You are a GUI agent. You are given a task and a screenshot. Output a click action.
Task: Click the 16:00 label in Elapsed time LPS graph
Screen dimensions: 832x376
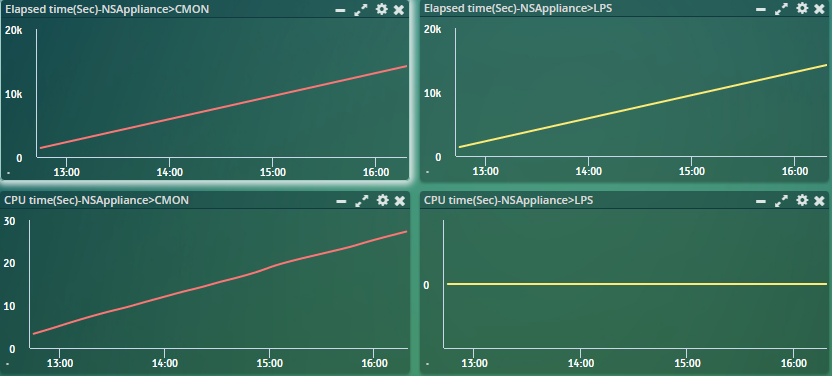pos(795,171)
